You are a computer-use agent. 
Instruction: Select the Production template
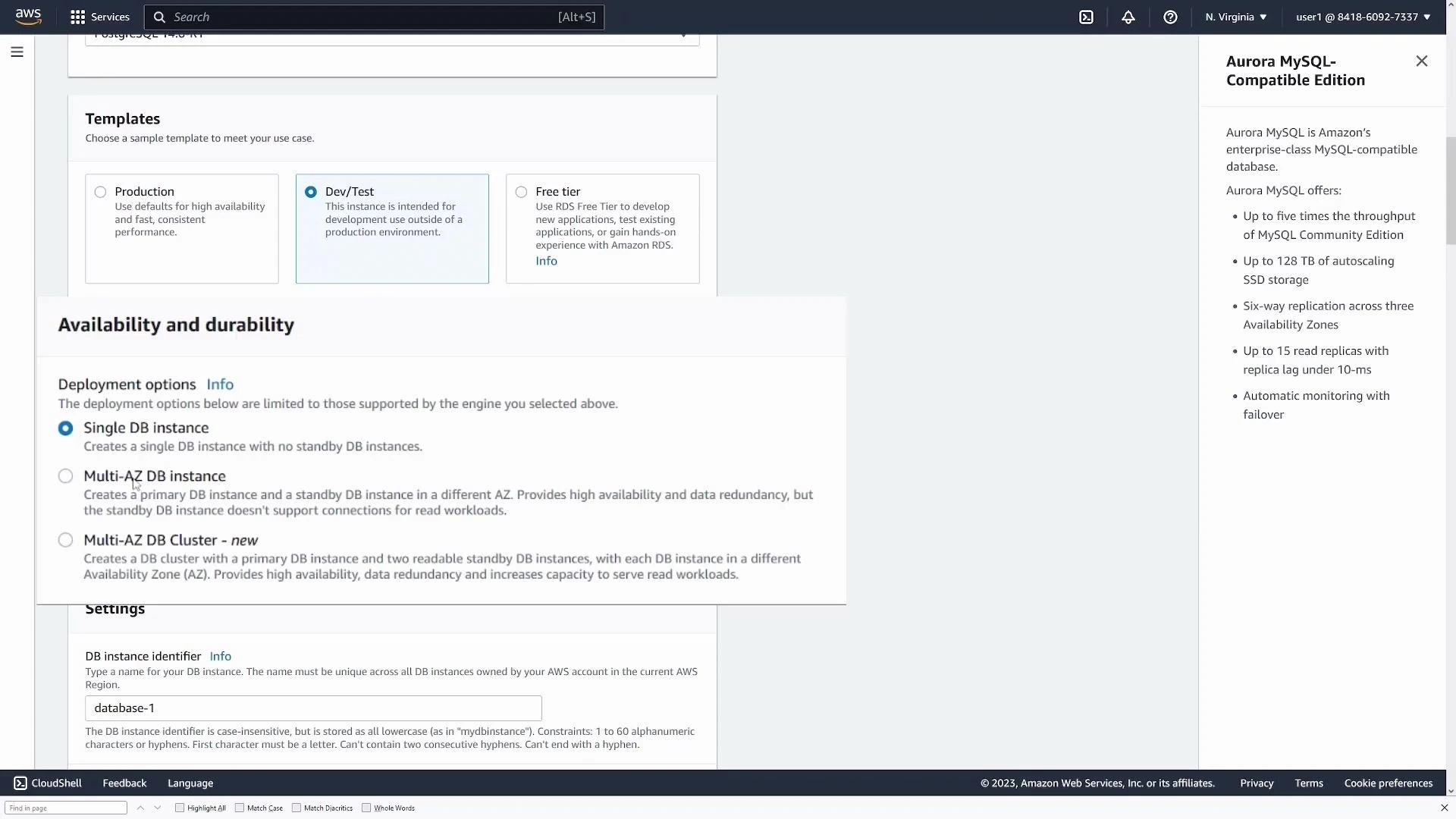point(100,192)
